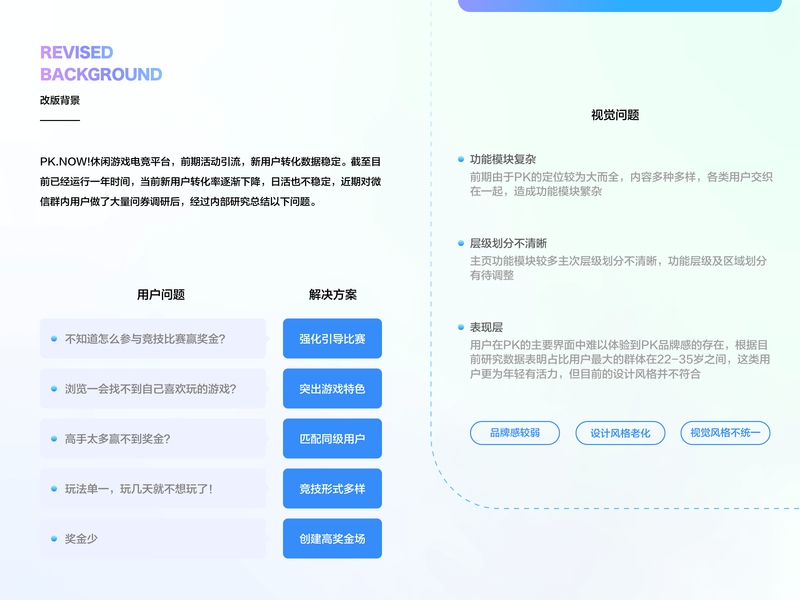Click the blue dot beside 高手太多赢不到奖金?
This screenshot has width=800, height=600.
[x=54, y=439]
